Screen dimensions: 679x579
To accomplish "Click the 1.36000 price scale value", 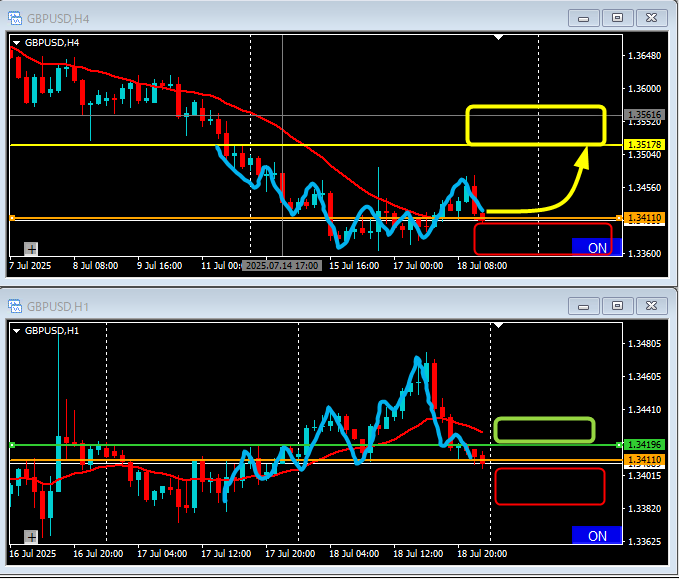I will pyautogui.click(x=644, y=89).
